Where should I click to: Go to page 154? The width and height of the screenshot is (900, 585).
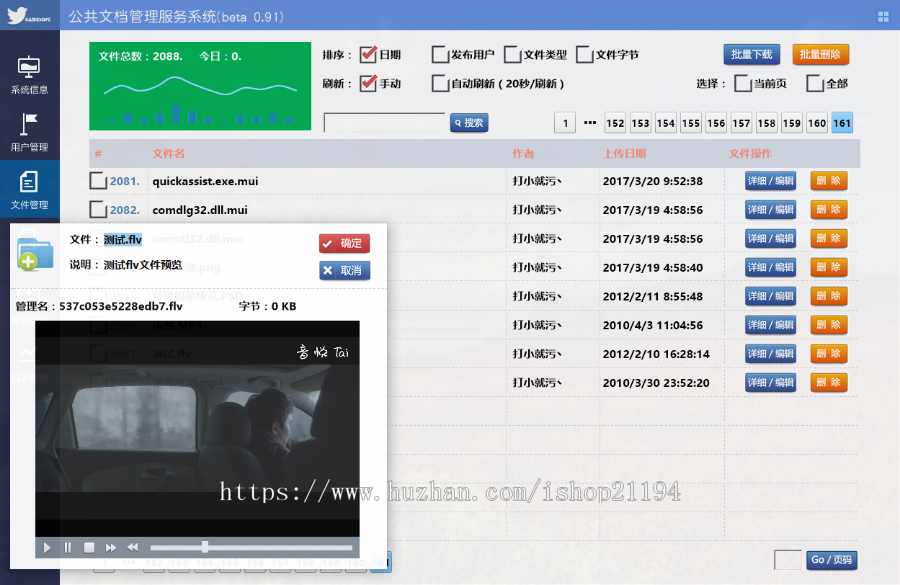point(666,123)
